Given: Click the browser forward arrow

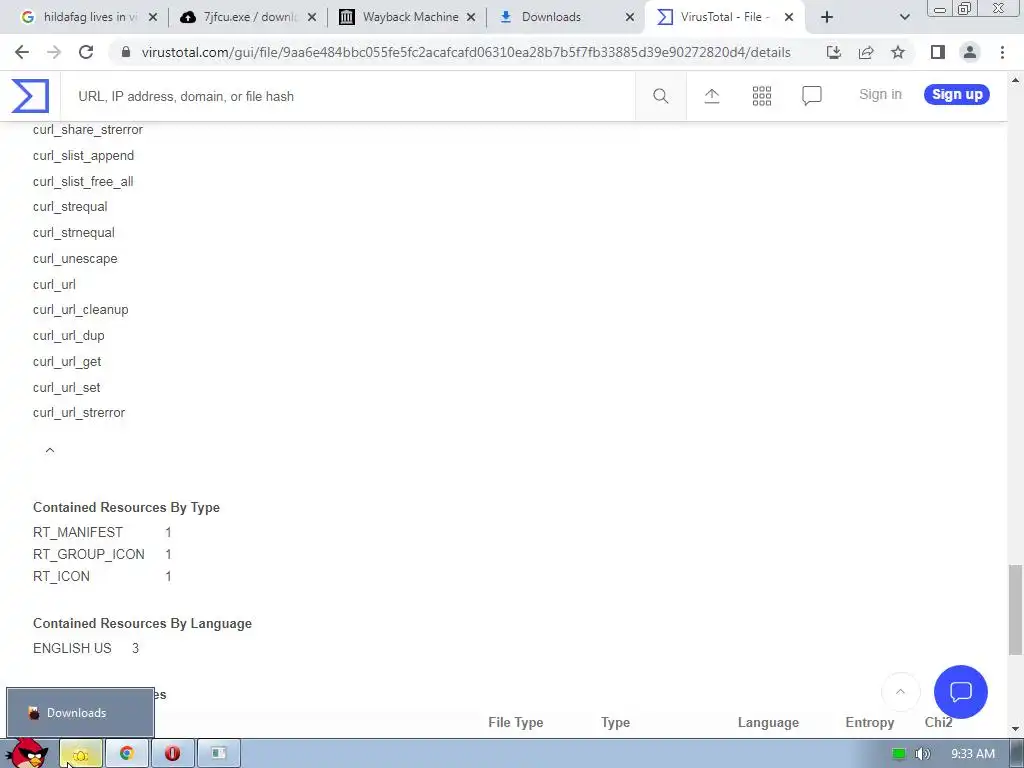Looking at the screenshot, I should [54, 52].
